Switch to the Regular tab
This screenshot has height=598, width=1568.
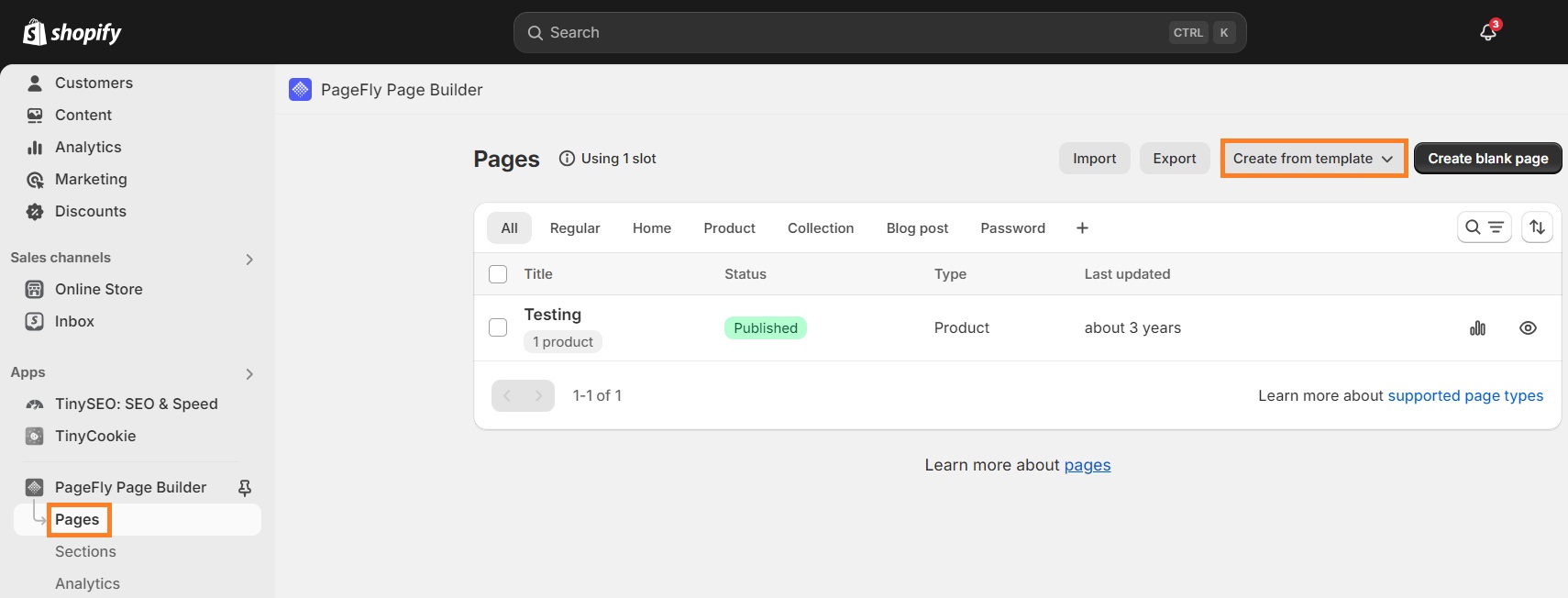(575, 227)
